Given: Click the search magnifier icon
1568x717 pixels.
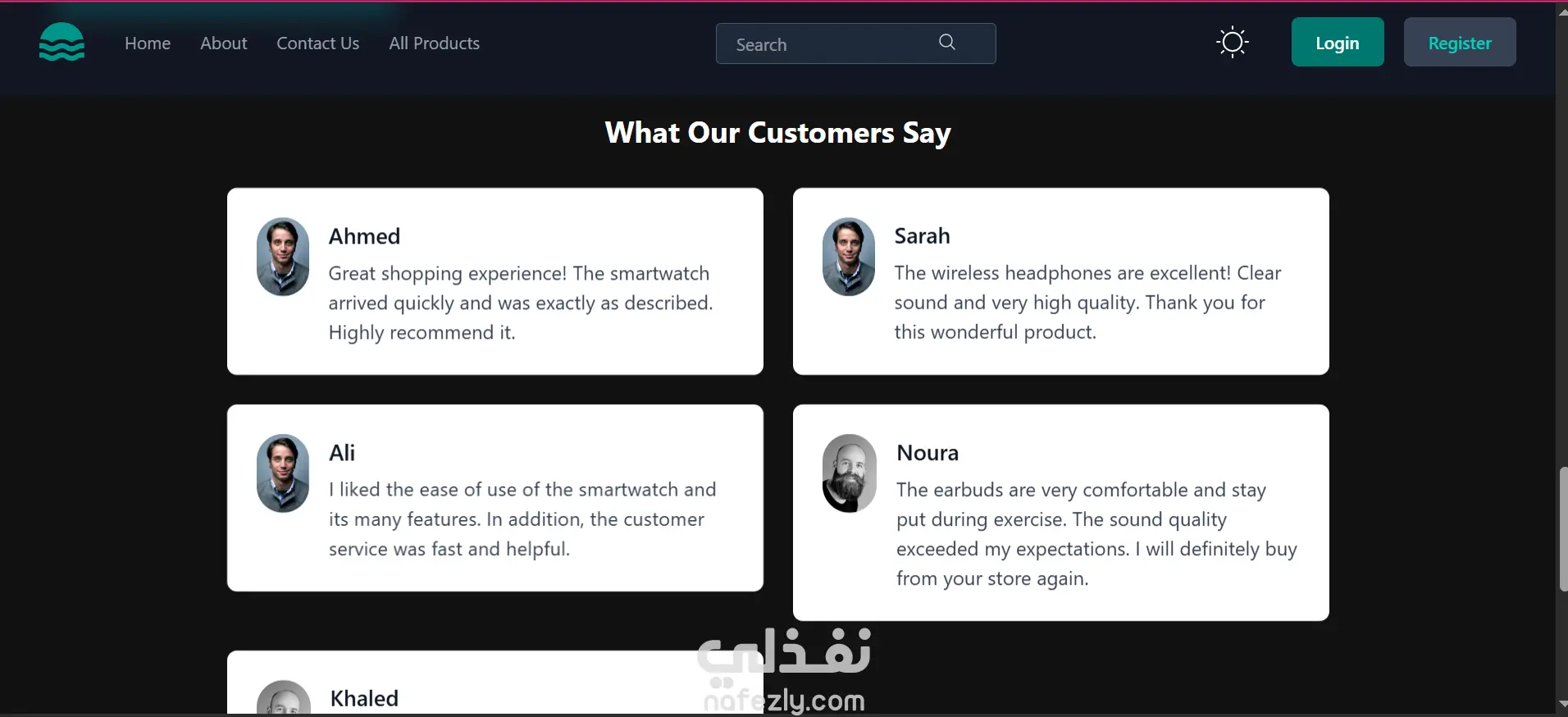Looking at the screenshot, I should [x=946, y=43].
